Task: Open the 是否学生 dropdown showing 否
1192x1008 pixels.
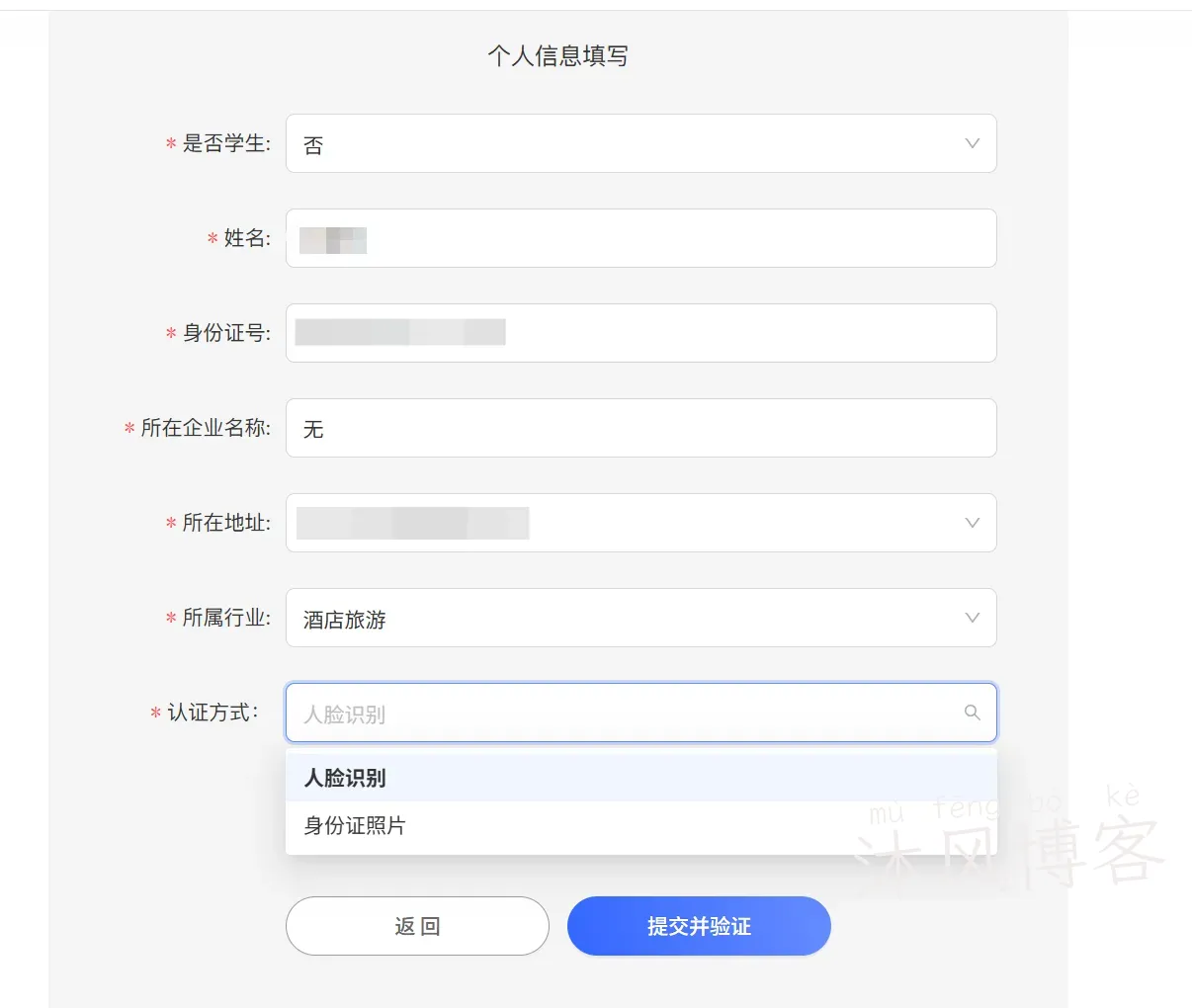Action: click(640, 143)
